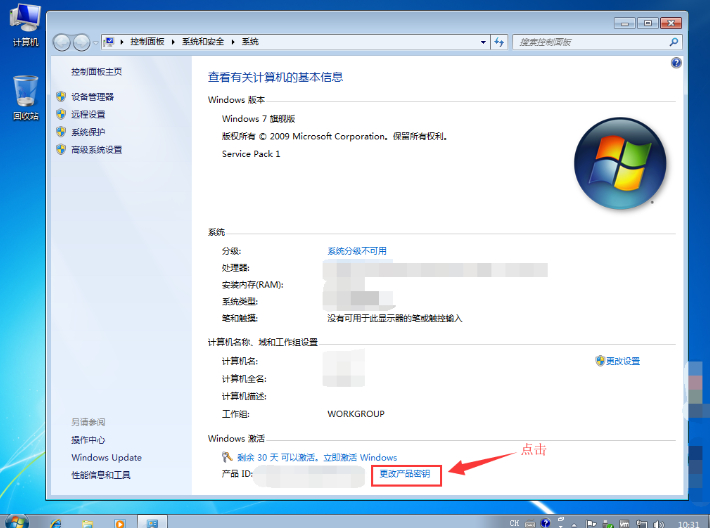Select the 控制面板 breadcrumb
Screen dimensions: 710x528
pos(147,42)
